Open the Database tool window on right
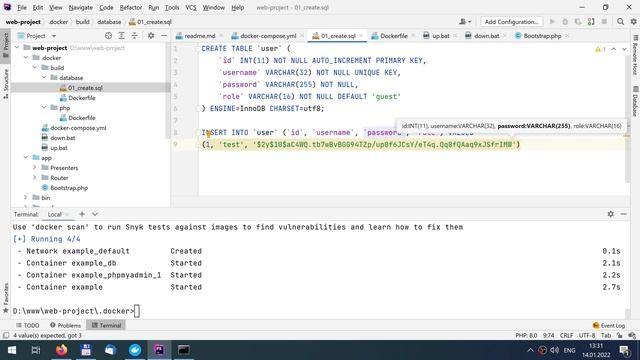Viewport: 640px width, 360px height. (x=636, y=101)
